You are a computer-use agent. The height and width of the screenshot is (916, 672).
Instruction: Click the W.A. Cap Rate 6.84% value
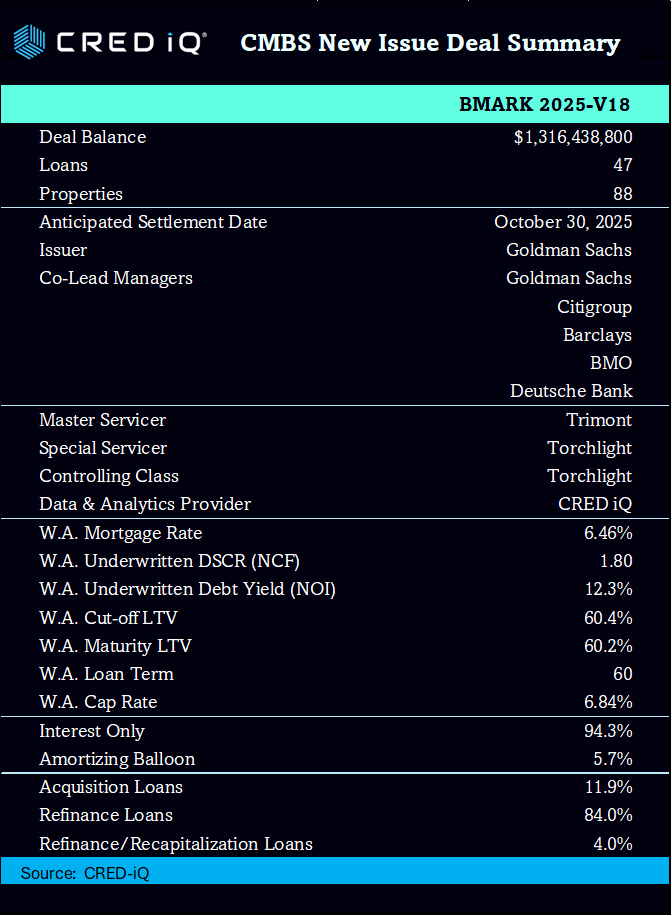pos(608,702)
